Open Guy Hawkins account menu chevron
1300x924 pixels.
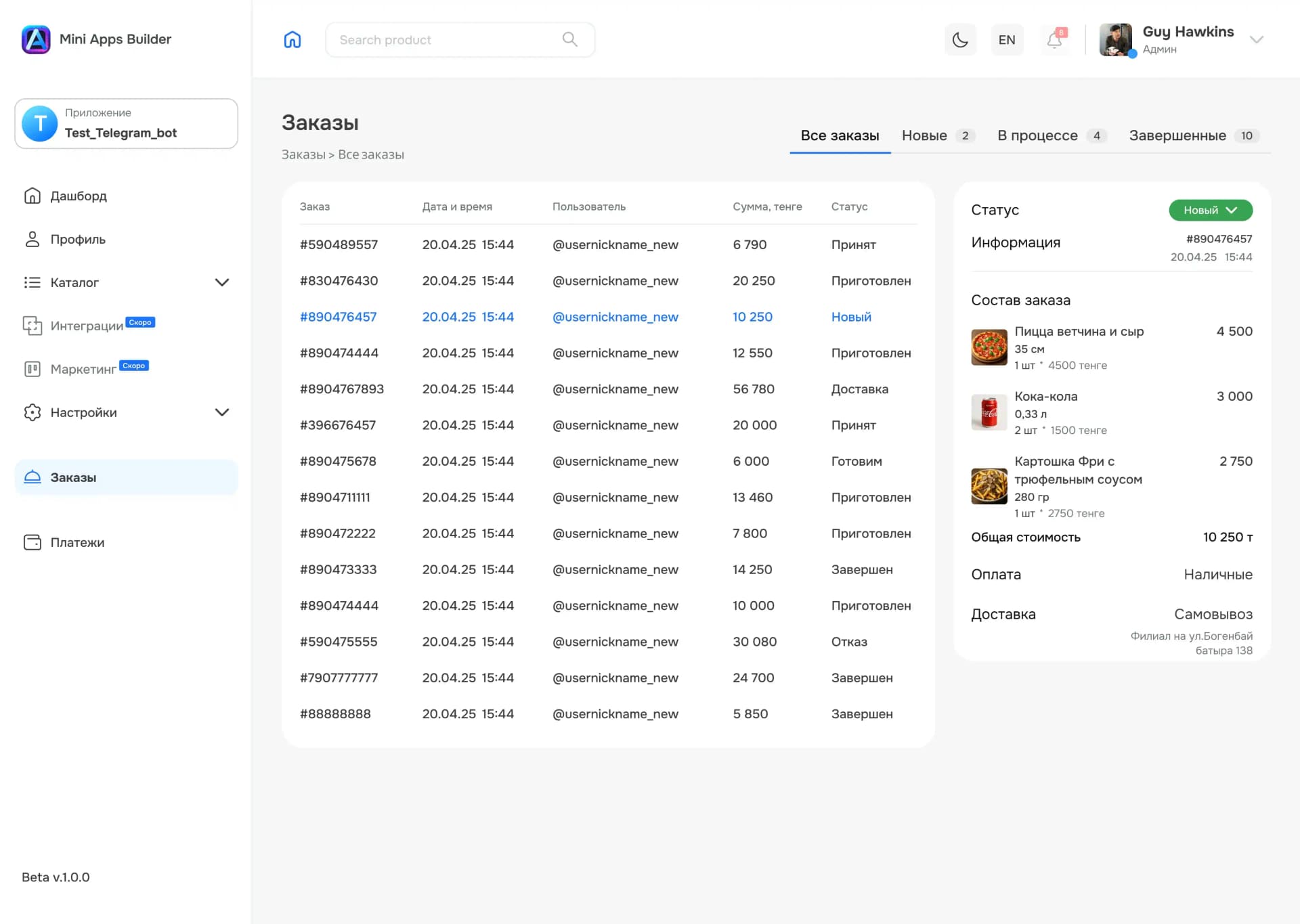(1256, 40)
